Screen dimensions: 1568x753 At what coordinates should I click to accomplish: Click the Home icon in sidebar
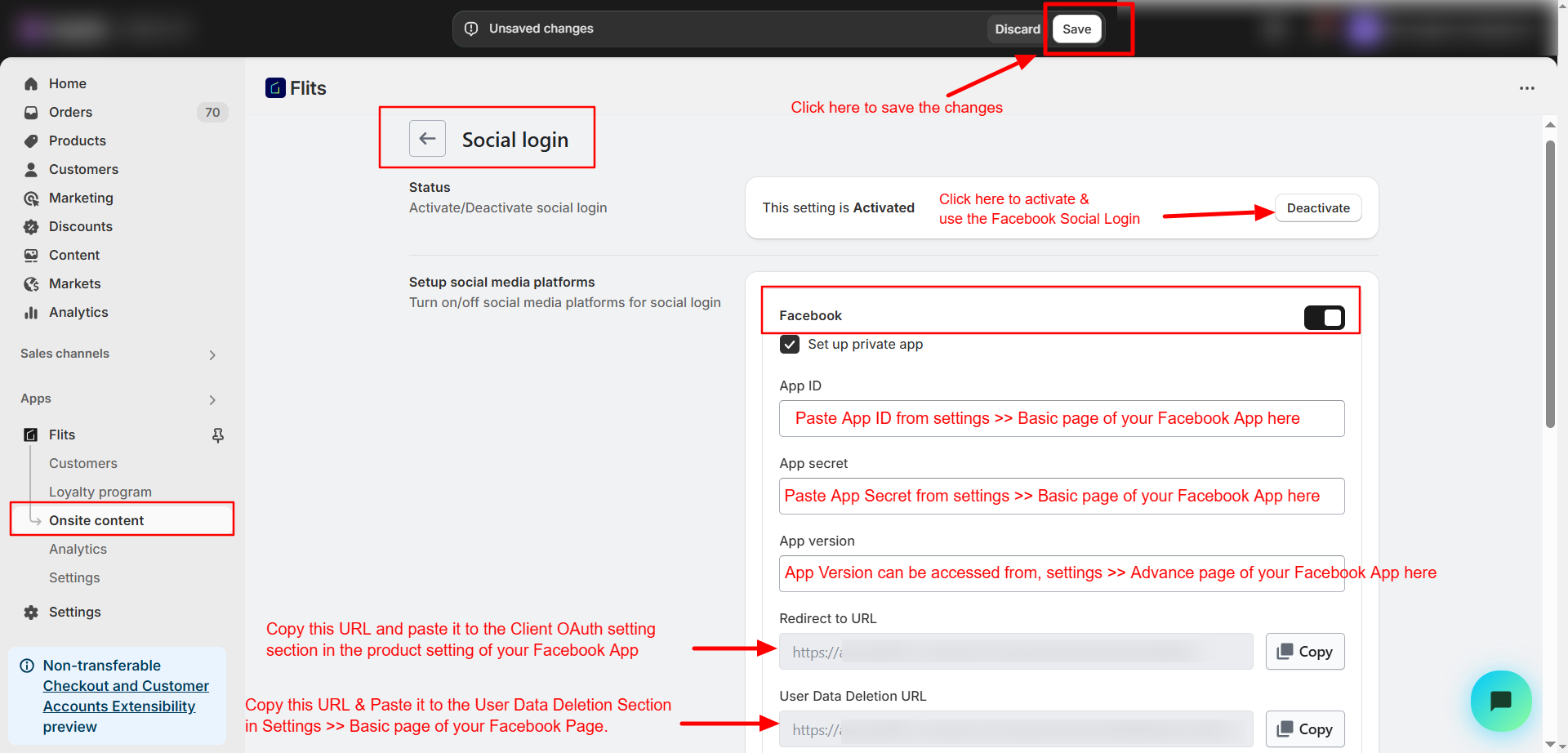click(x=31, y=83)
